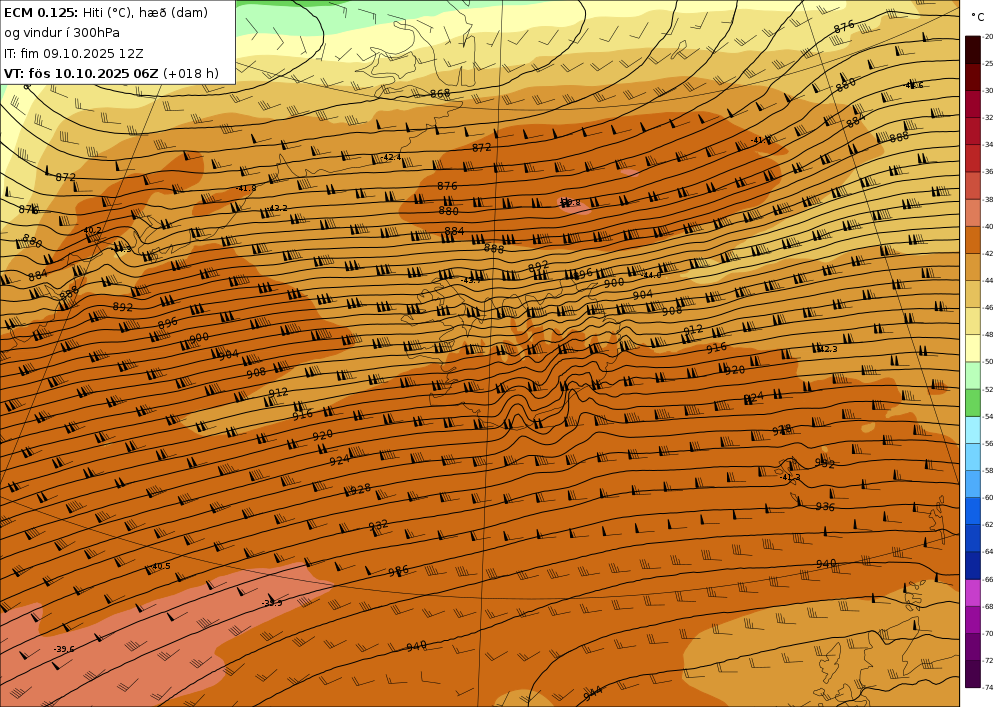The width and height of the screenshot is (1000, 707).
Task: Click the chart title 'ECM 0.125: Hiti (°C), hæð (dam)'
Action: [106, 13]
